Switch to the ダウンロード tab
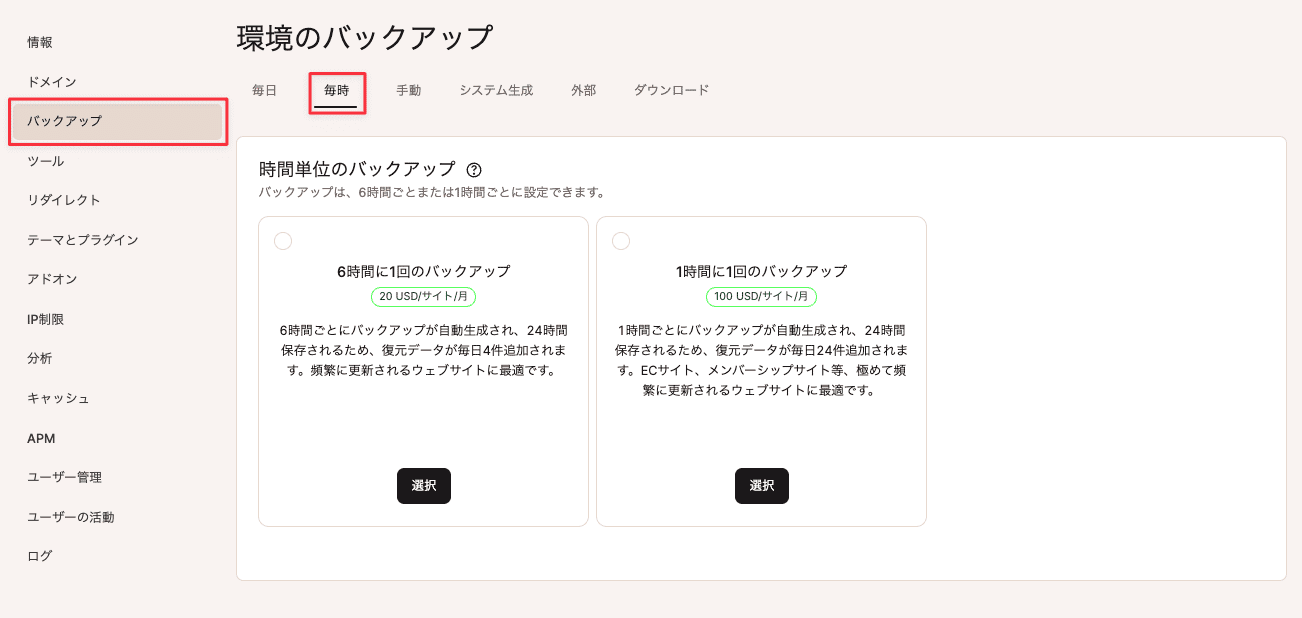 (672, 89)
